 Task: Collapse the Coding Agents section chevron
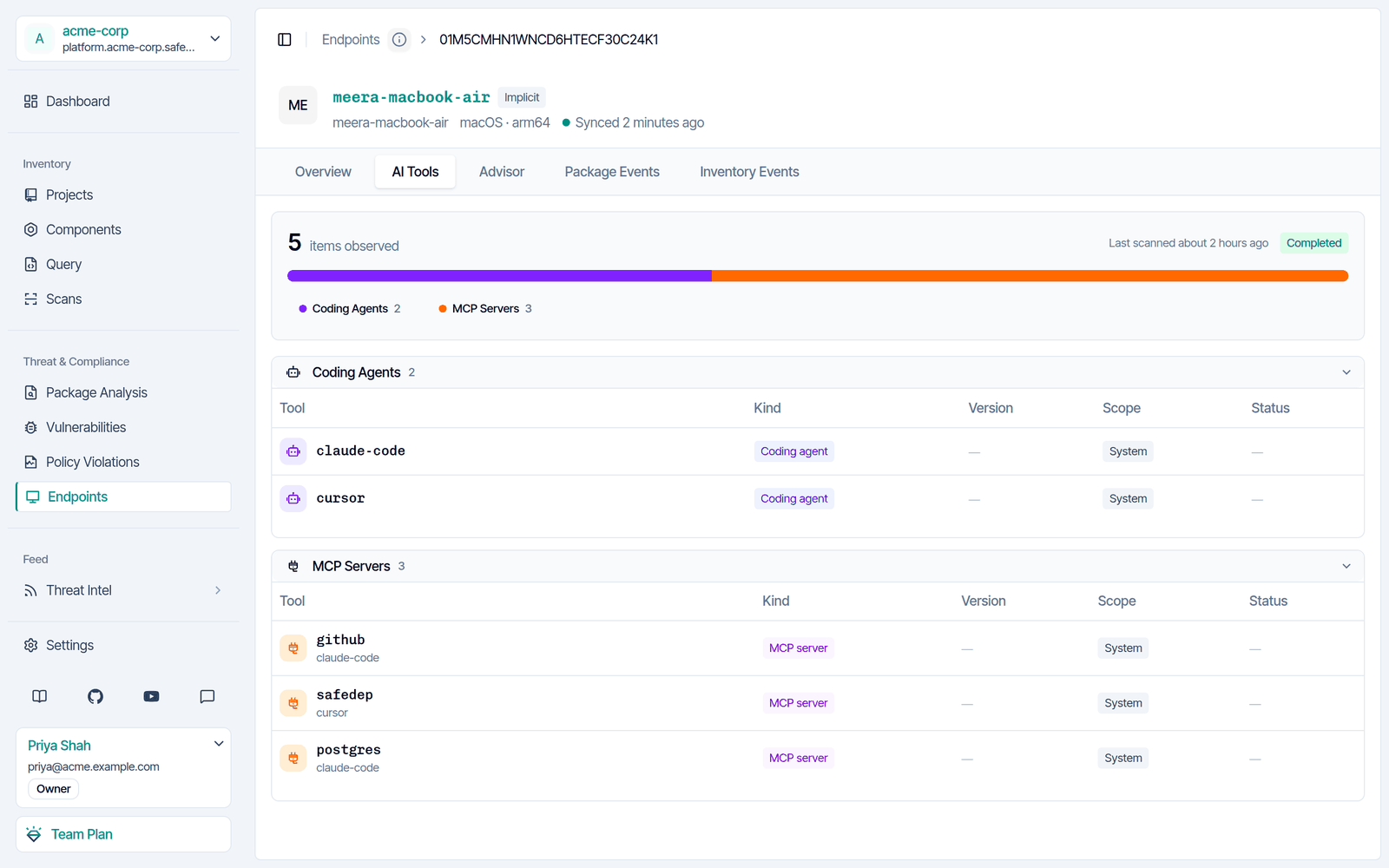(1346, 372)
